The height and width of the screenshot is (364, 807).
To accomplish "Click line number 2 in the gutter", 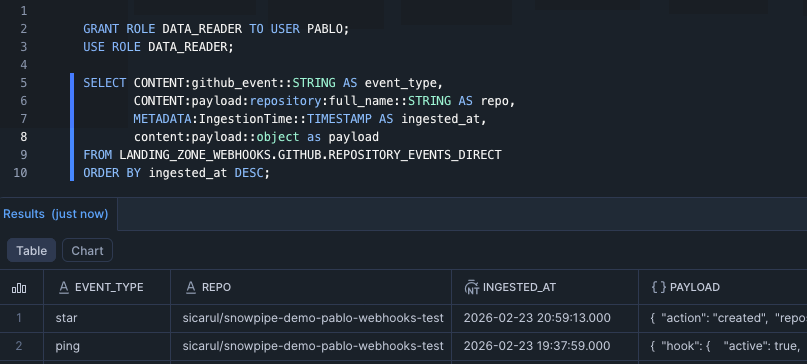I will 24,29.
